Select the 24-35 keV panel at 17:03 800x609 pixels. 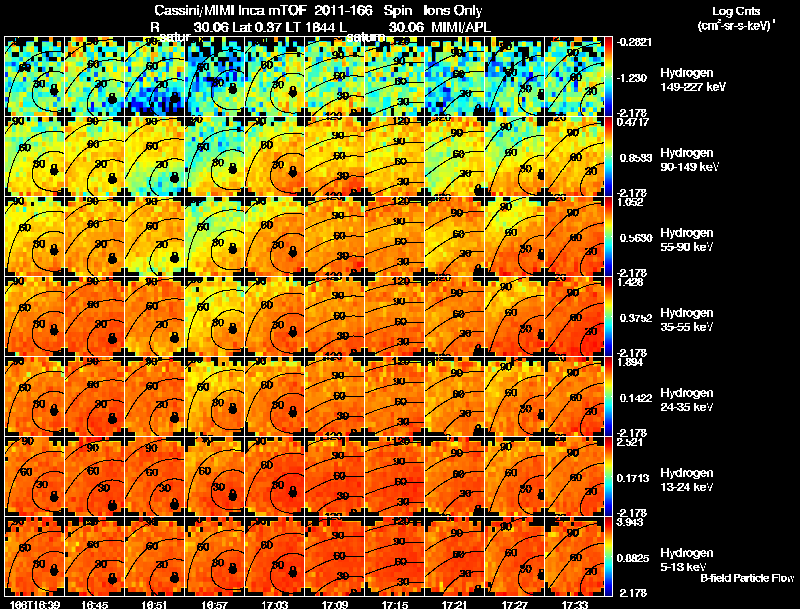point(274,397)
